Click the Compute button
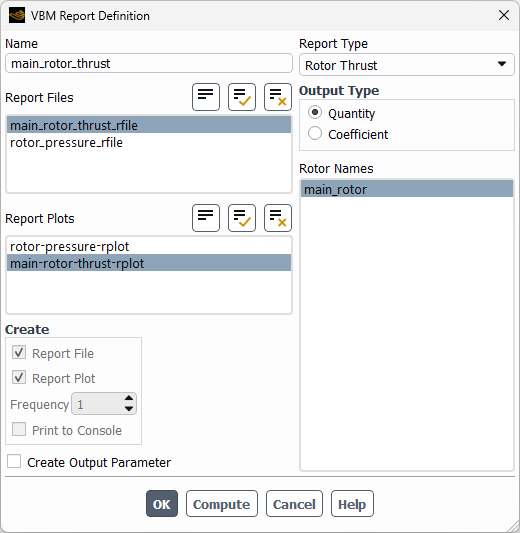Screen dimensions: 520x533 point(222,504)
